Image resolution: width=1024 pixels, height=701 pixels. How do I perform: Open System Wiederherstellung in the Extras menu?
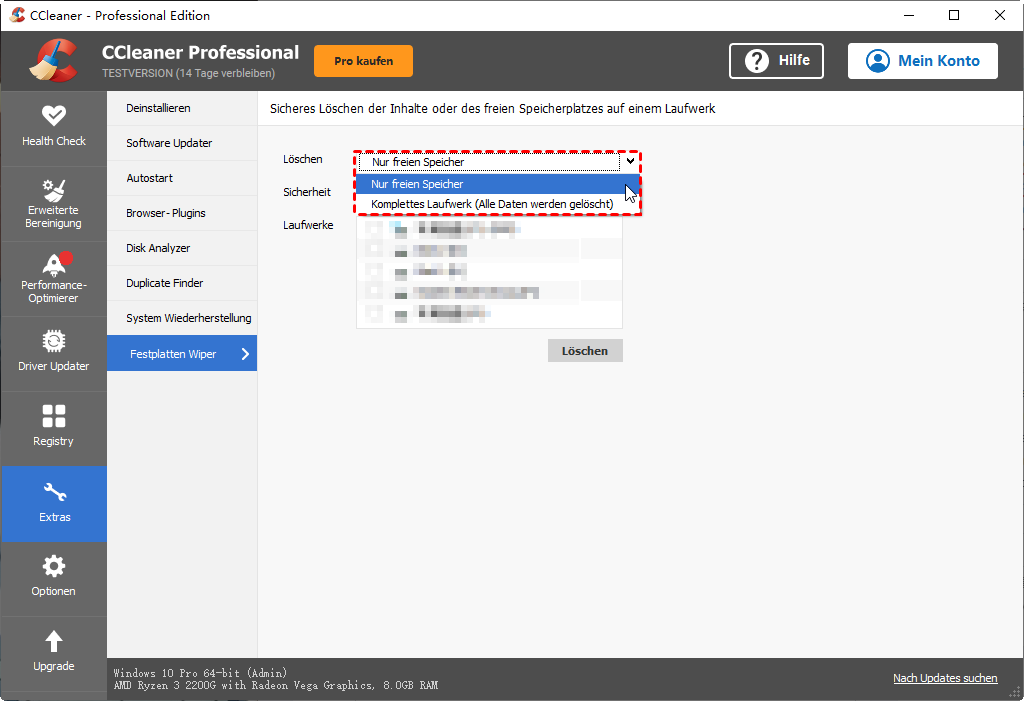(182, 318)
